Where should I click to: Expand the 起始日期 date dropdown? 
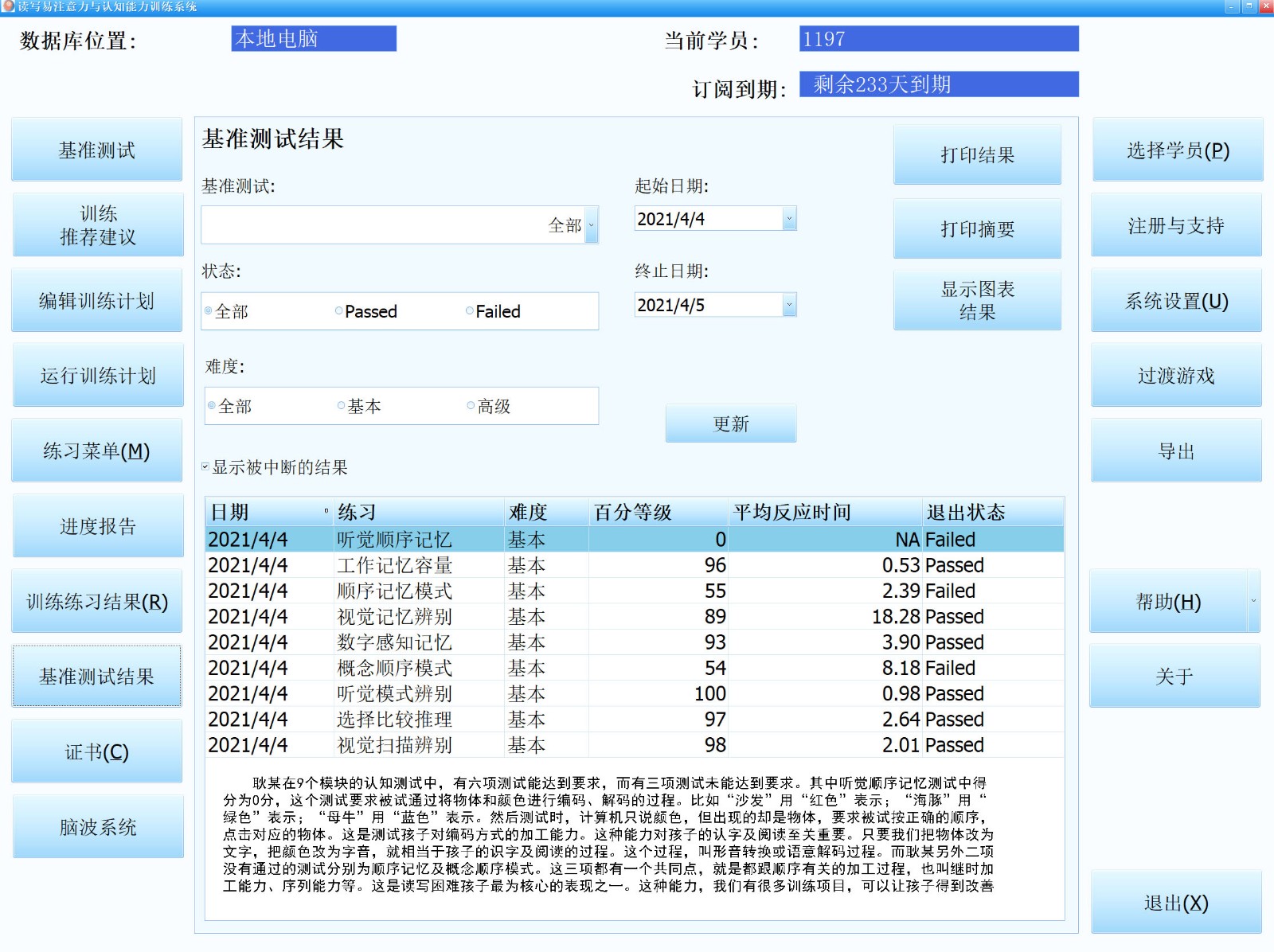(789, 218)
